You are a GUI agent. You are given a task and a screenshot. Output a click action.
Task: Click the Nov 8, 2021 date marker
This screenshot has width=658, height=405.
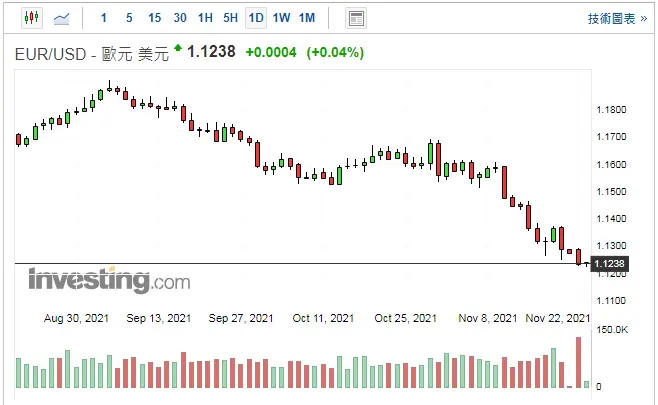[x=487, y=318]
